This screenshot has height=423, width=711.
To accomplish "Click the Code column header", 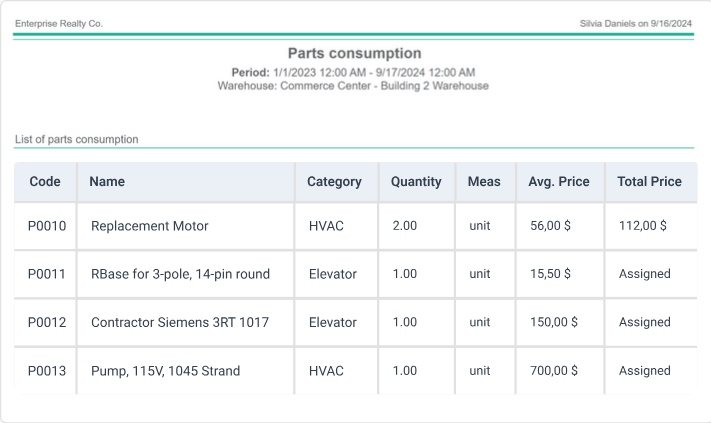I will [x=45, y=182].
